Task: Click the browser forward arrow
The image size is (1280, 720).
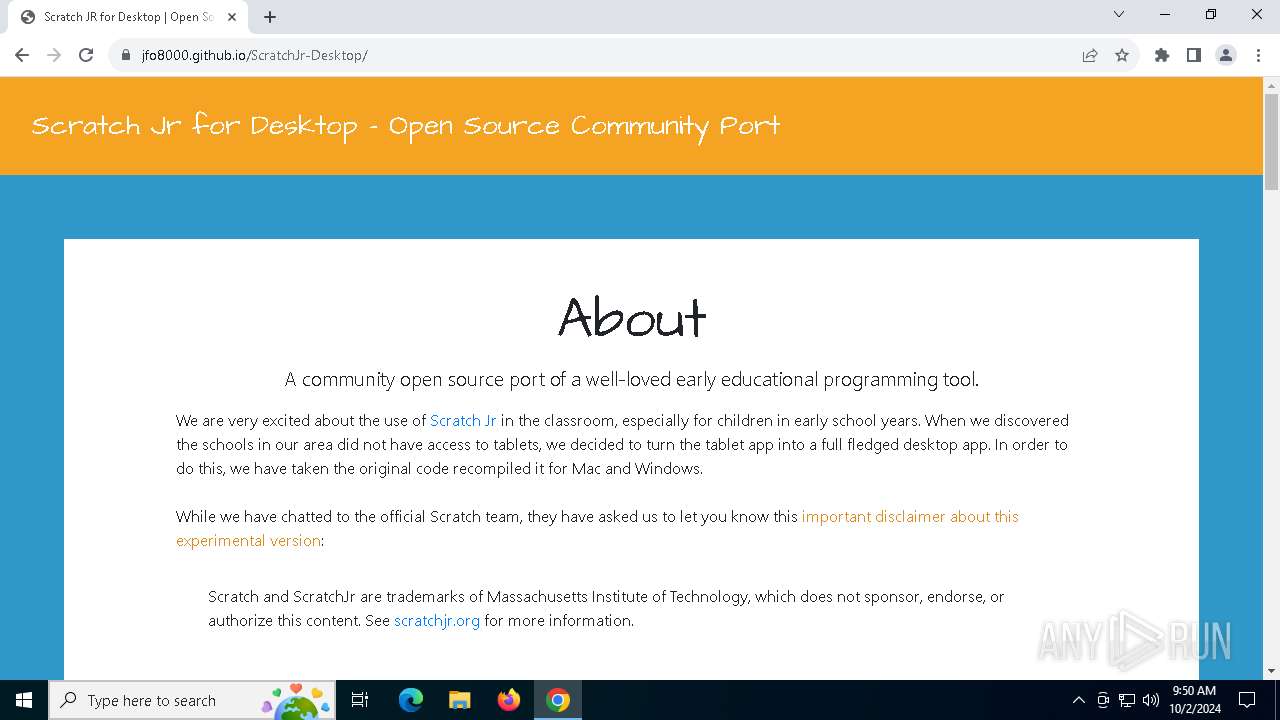Action: (x=54, y=55)
